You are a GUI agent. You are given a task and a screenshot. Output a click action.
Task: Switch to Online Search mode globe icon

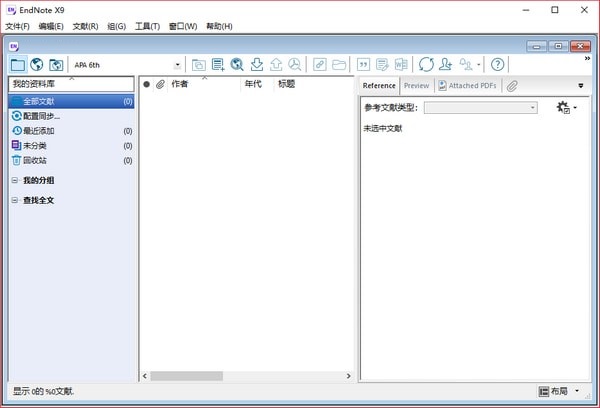(37, 64)
